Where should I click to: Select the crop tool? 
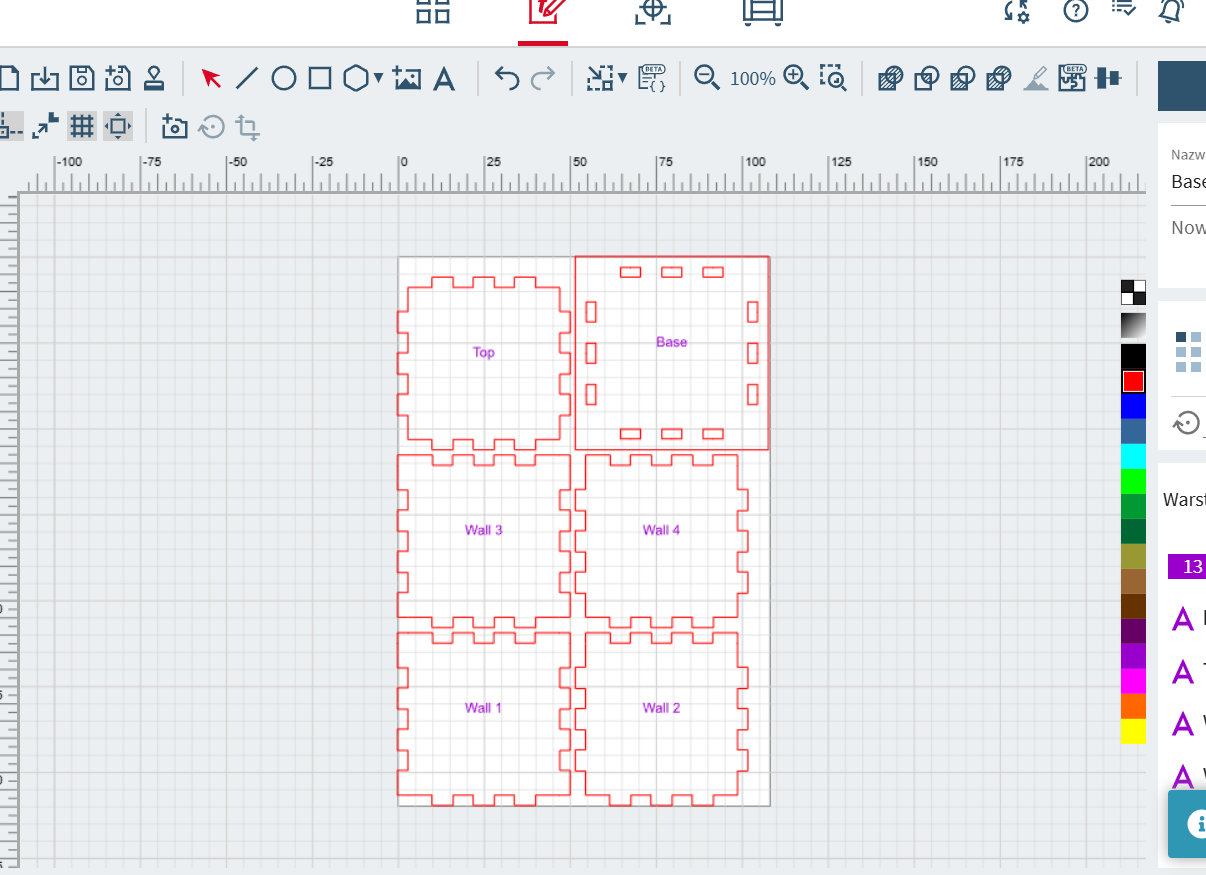(x=247, y=127)
